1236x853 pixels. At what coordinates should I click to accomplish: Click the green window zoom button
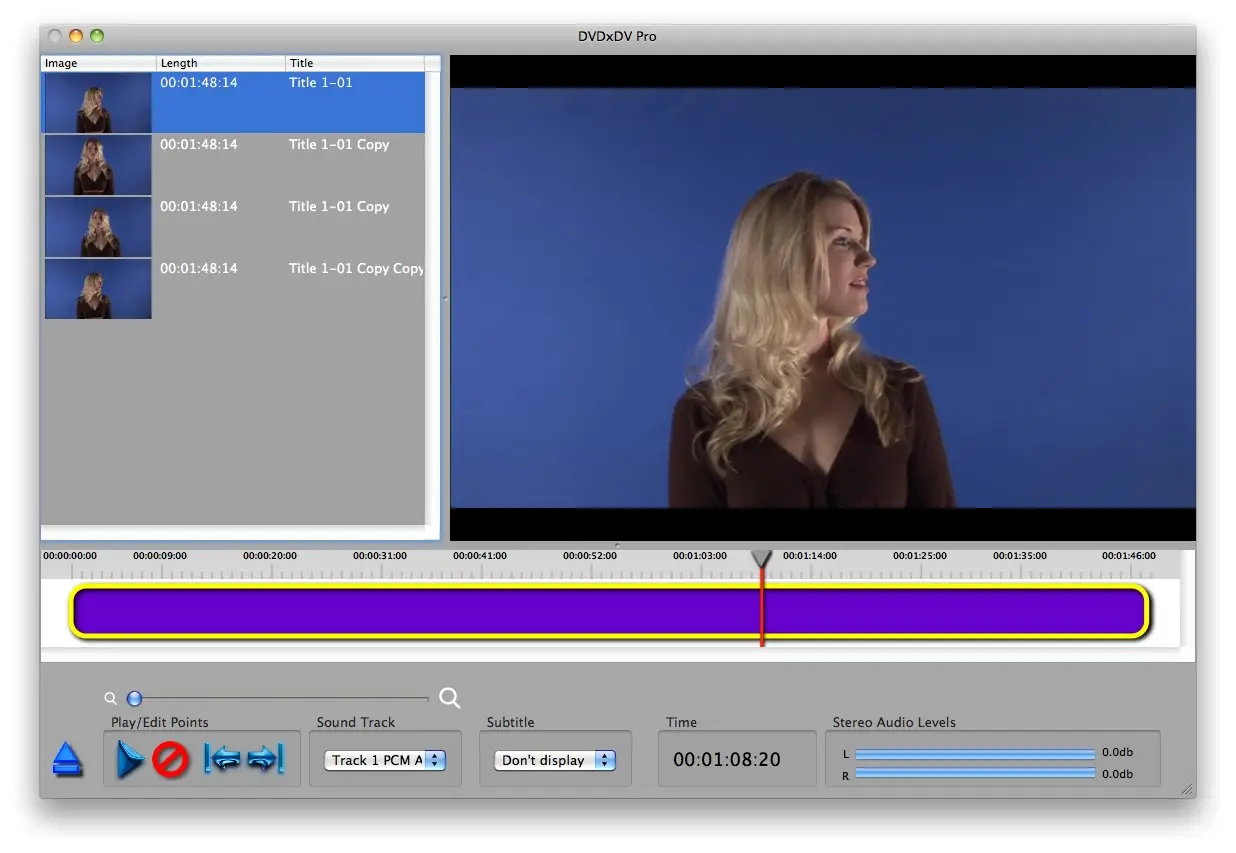(97, 36)
